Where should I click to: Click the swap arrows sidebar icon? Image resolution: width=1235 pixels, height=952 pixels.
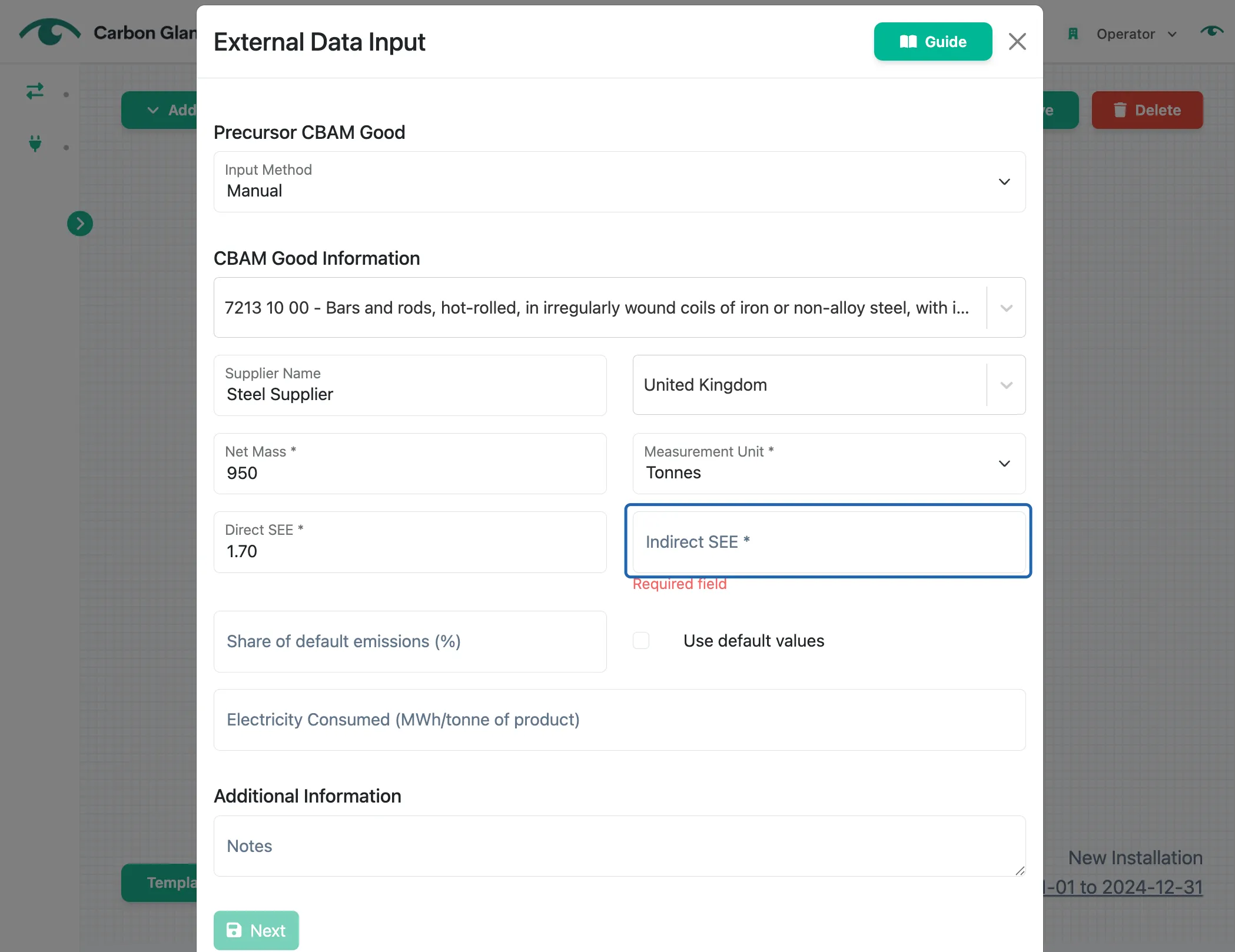coord(35,91)
